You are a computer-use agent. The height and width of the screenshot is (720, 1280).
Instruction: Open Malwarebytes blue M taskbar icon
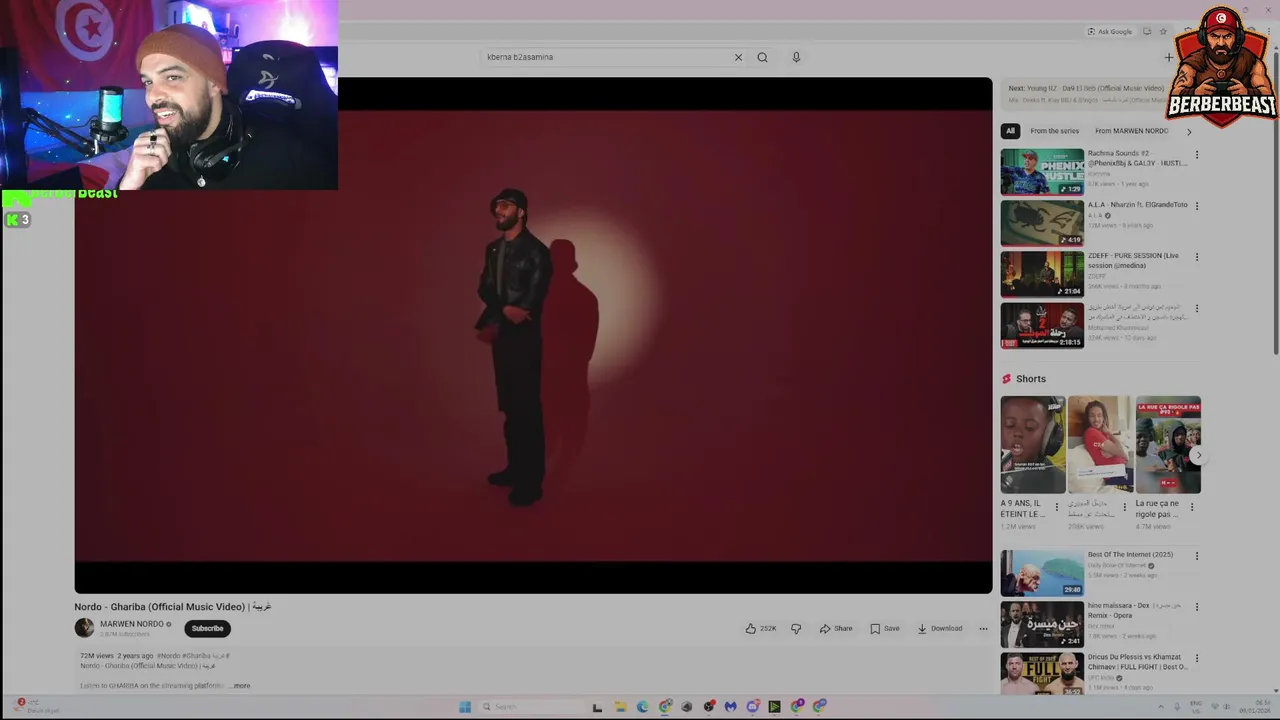coord(731,707)
